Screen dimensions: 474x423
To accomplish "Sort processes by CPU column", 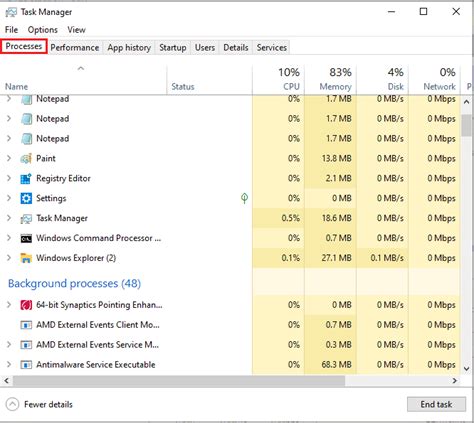I will click(x=278, y=79).
